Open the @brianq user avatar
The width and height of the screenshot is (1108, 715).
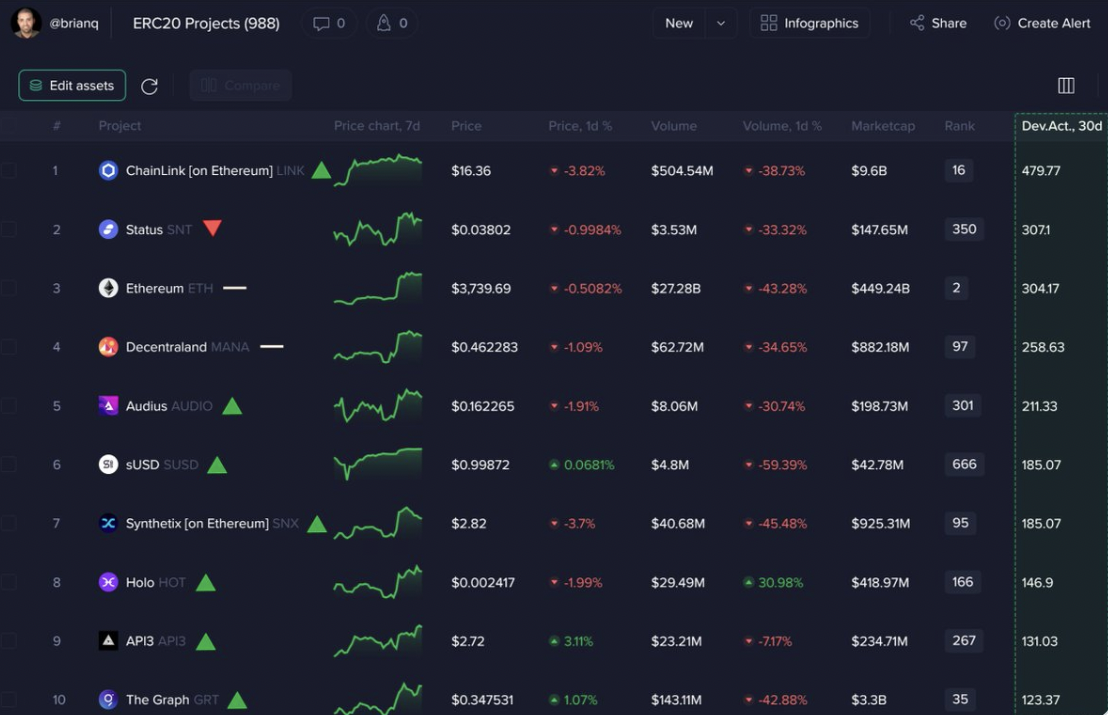[26, 23]
